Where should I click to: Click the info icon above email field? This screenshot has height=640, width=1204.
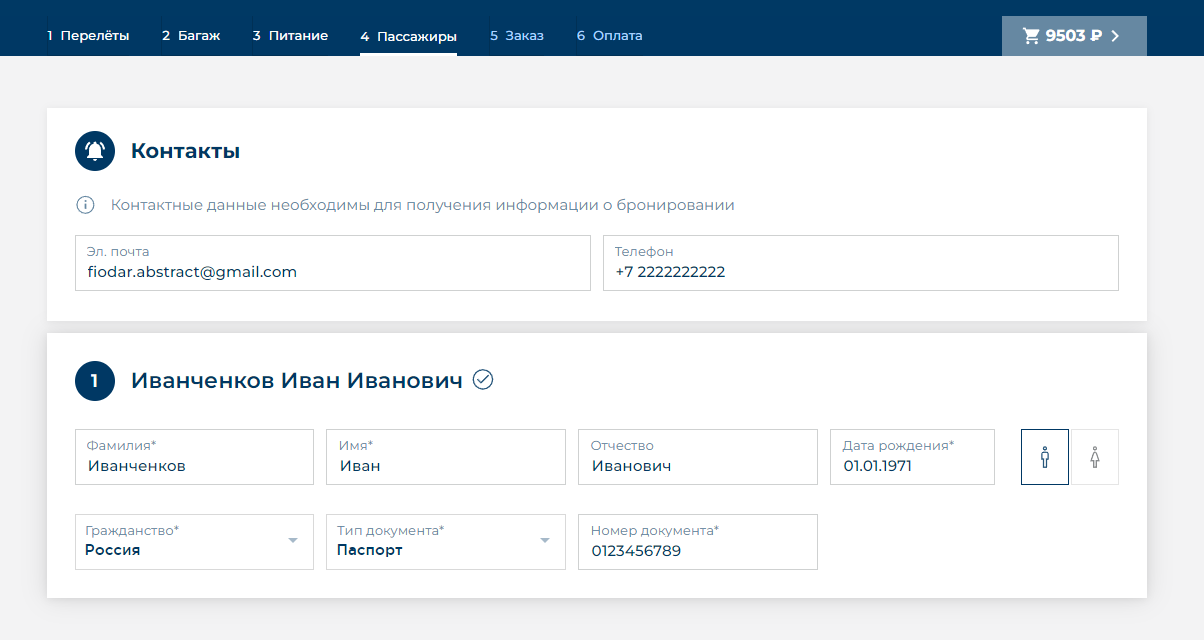[86, 205]
